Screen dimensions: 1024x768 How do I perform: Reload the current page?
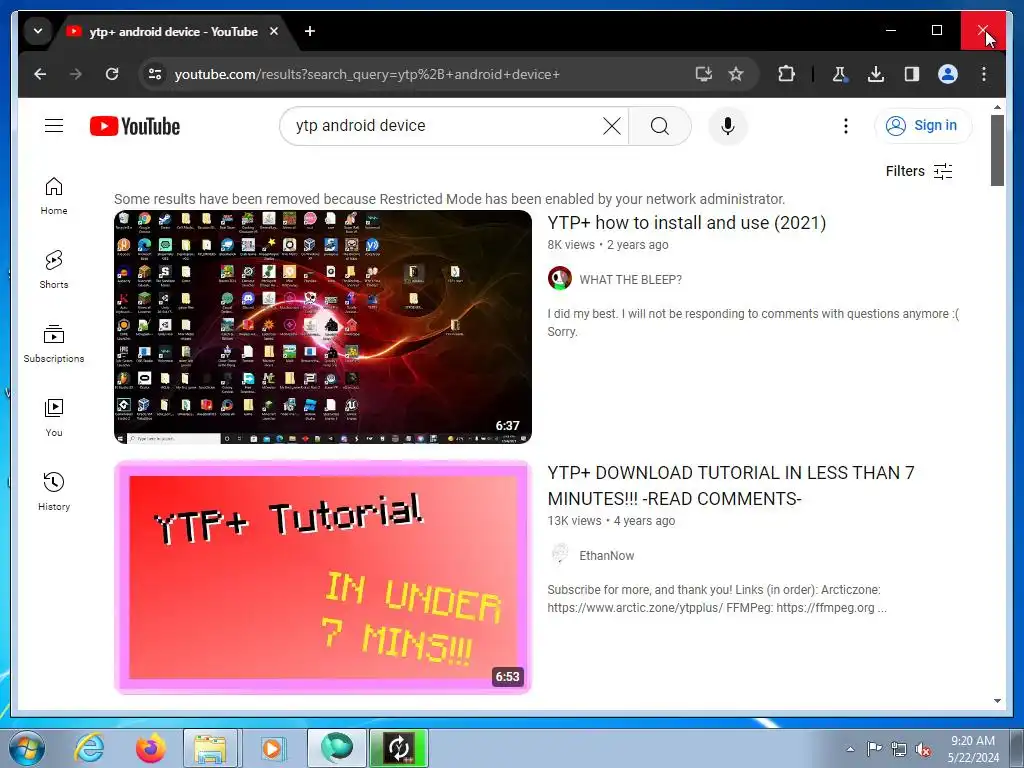coord(112,74)
